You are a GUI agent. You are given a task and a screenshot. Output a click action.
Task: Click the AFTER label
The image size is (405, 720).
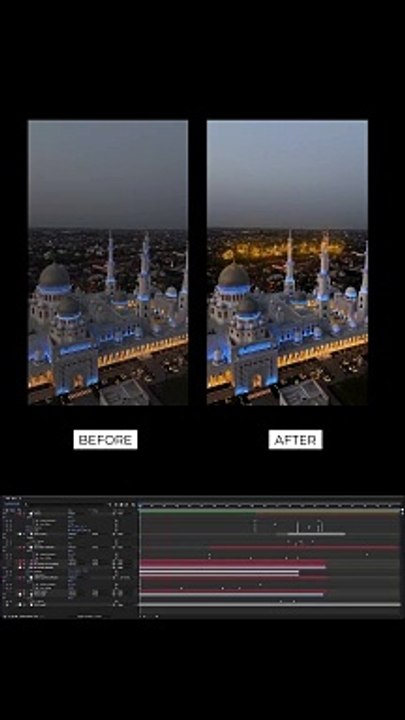tap(295, 440)
